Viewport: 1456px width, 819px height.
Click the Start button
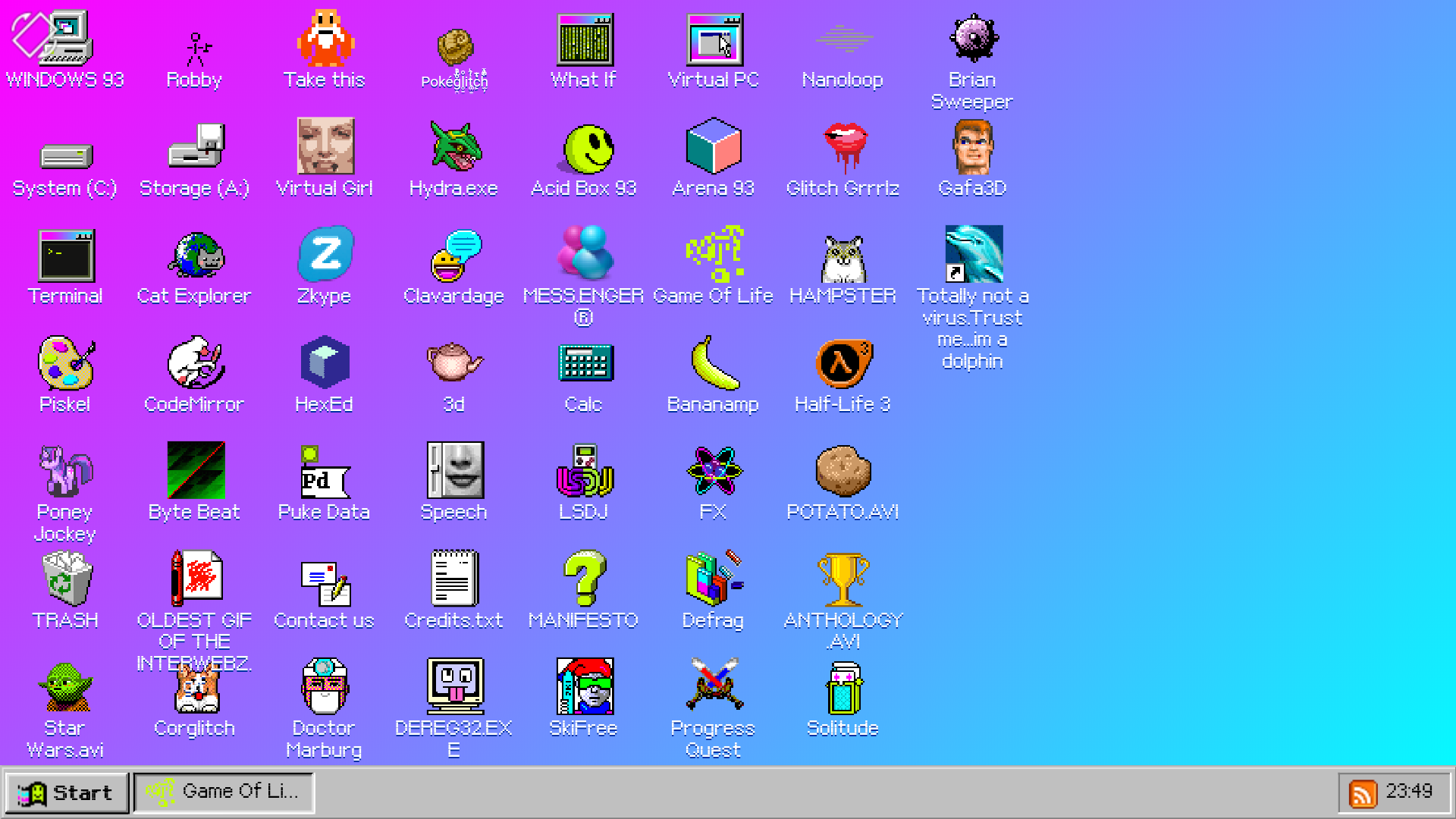click(67, 793)
